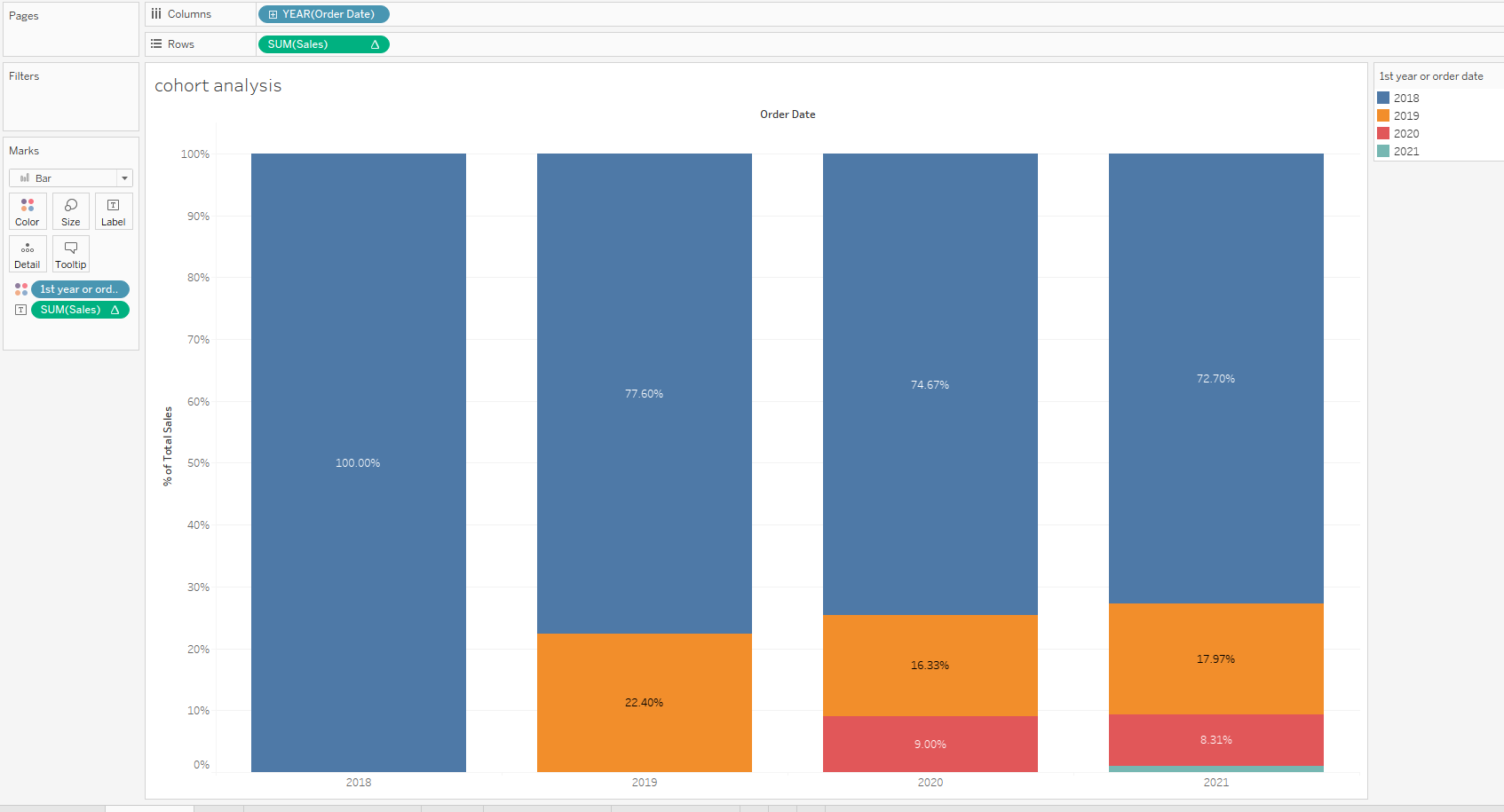Open Label options in the Marks card
1504x812 pixels.
(x=113, y=210)
